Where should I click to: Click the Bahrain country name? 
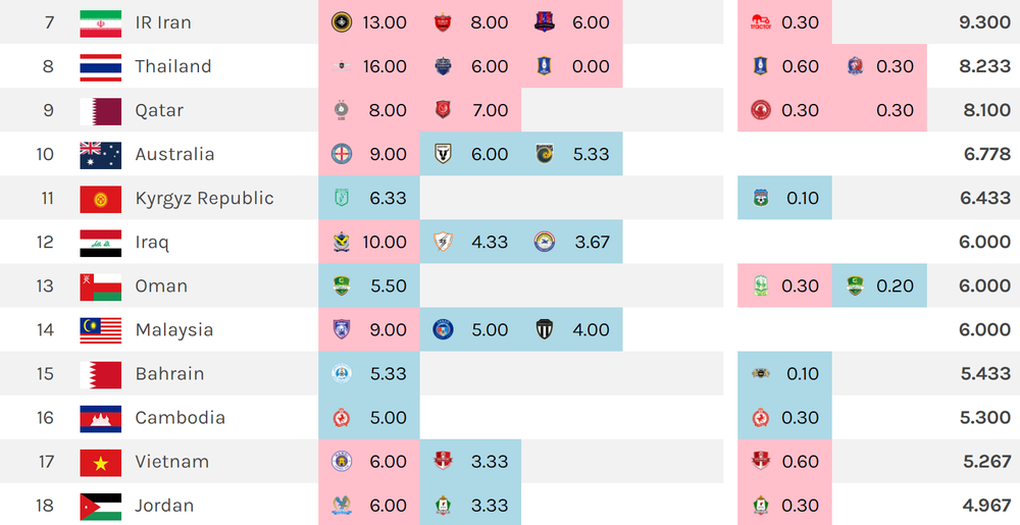pos(170,374)
